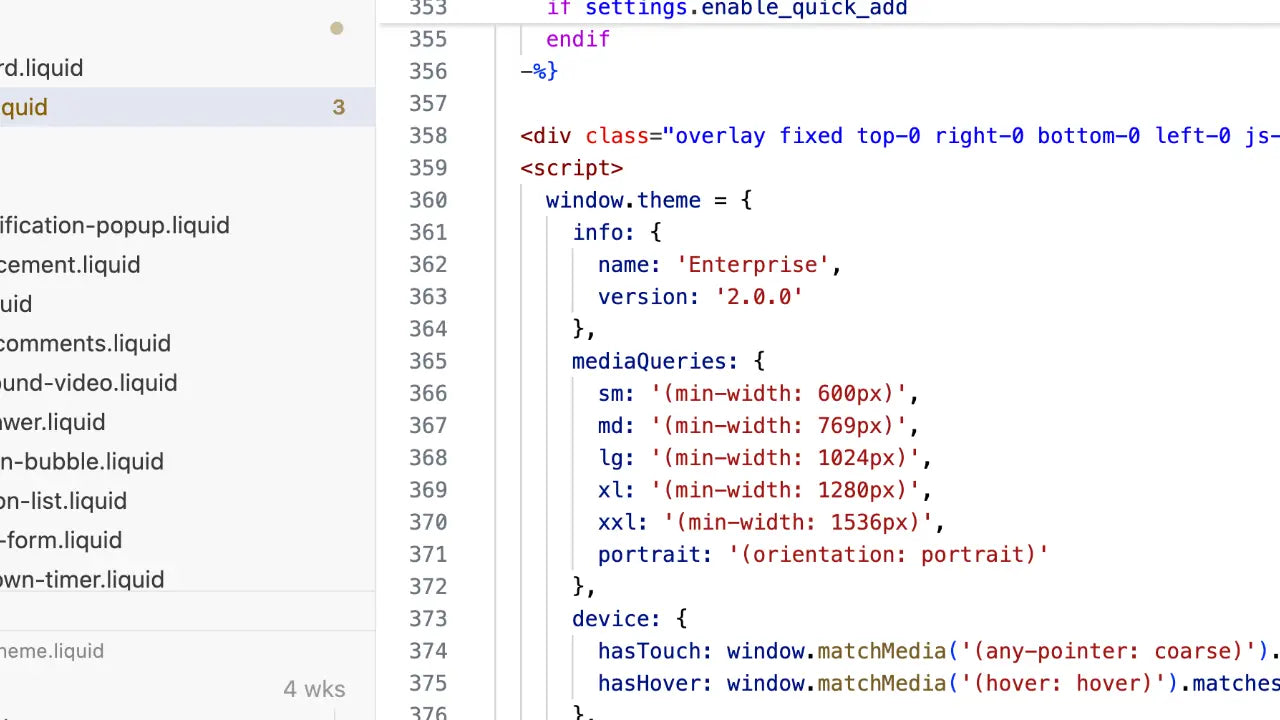Viewport: 1280px width, 720px height.
Task: Select the highlighted file with 3 problems
Action: pyautogui.click(x=24, y=108)
